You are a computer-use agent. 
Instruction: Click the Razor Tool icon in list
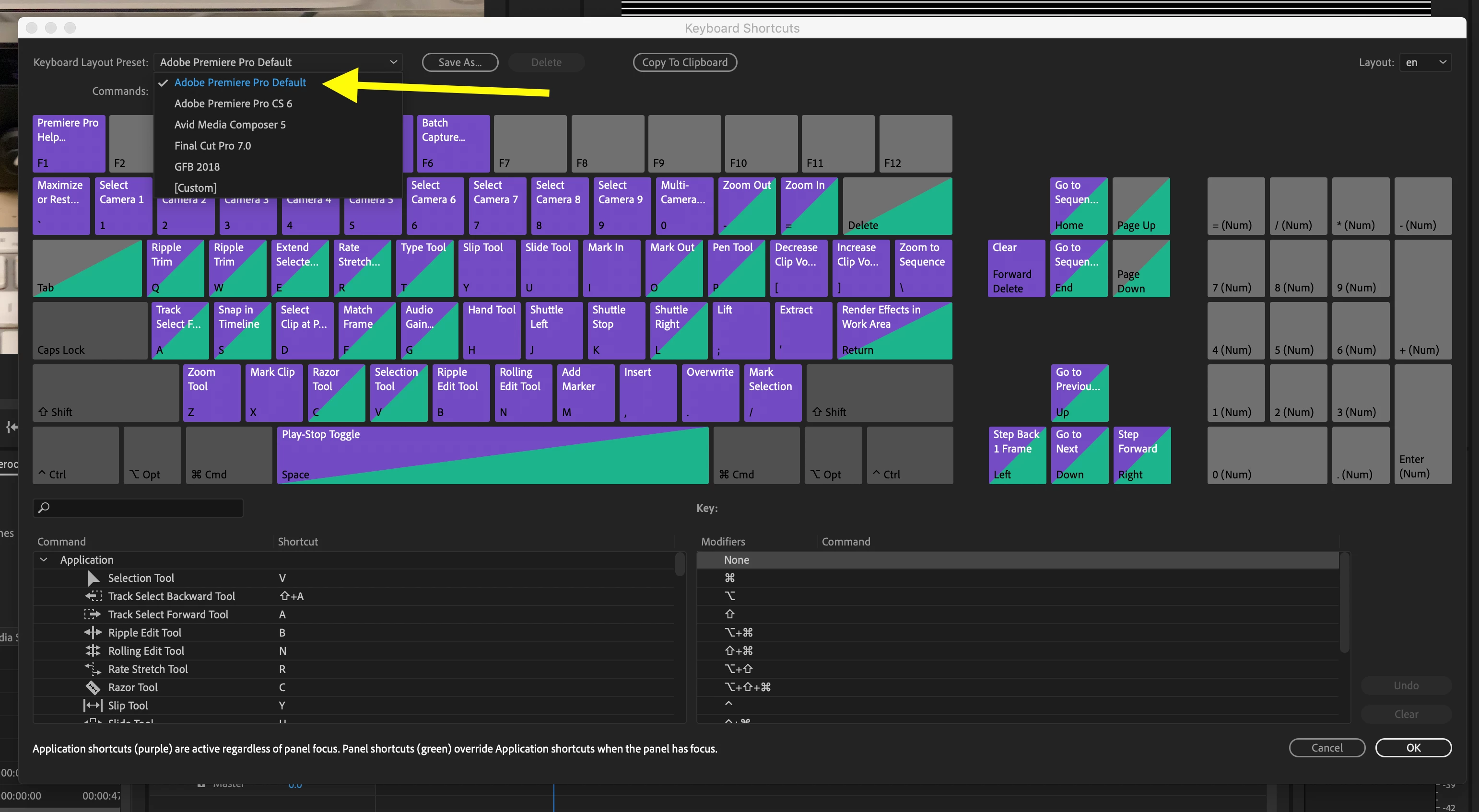pyautogui.click(x=93, y=687)
